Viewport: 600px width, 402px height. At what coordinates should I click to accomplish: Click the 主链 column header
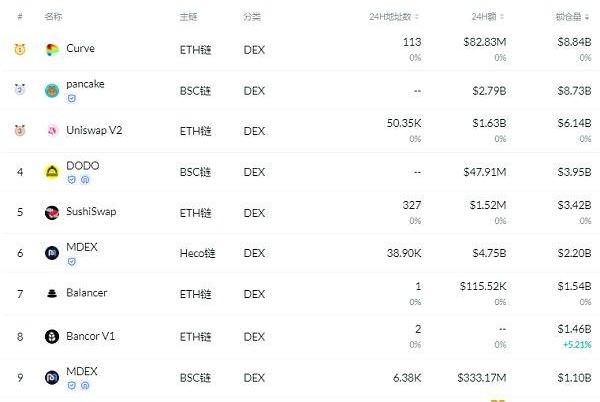coord(188,17)
